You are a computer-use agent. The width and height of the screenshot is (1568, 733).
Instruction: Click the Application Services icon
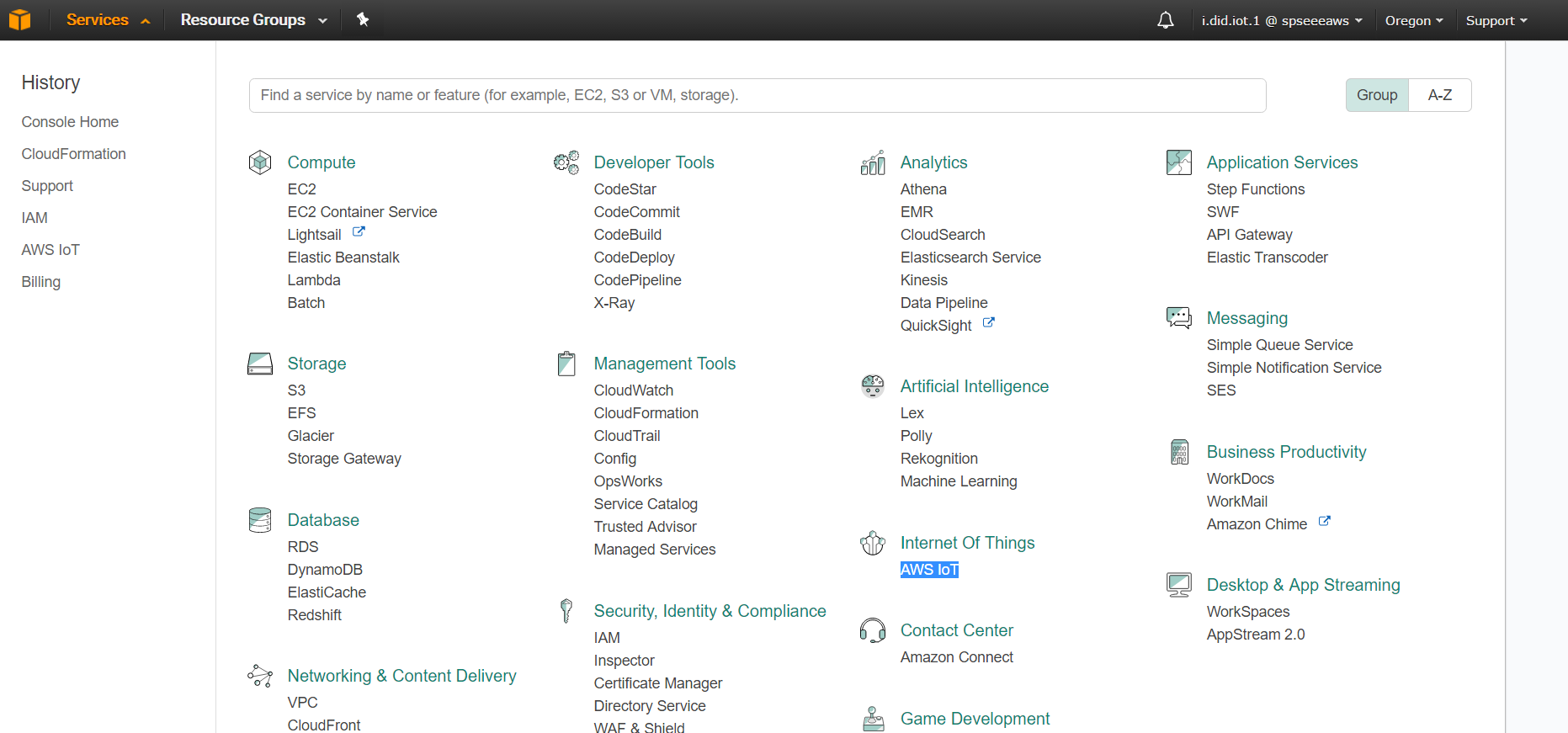click(1179, 162)
